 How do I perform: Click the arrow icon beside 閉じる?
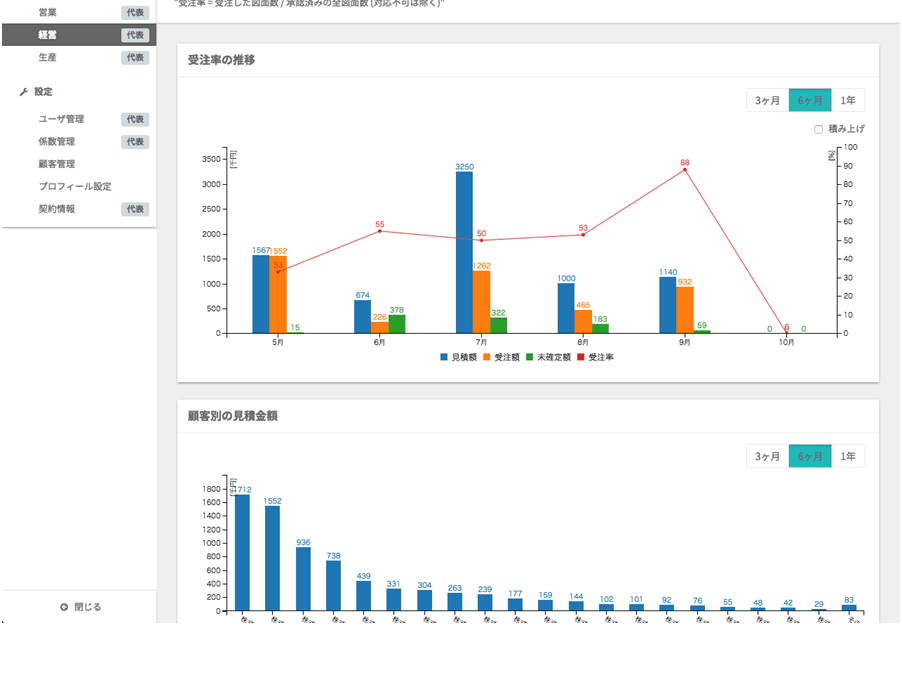[64, 607]
